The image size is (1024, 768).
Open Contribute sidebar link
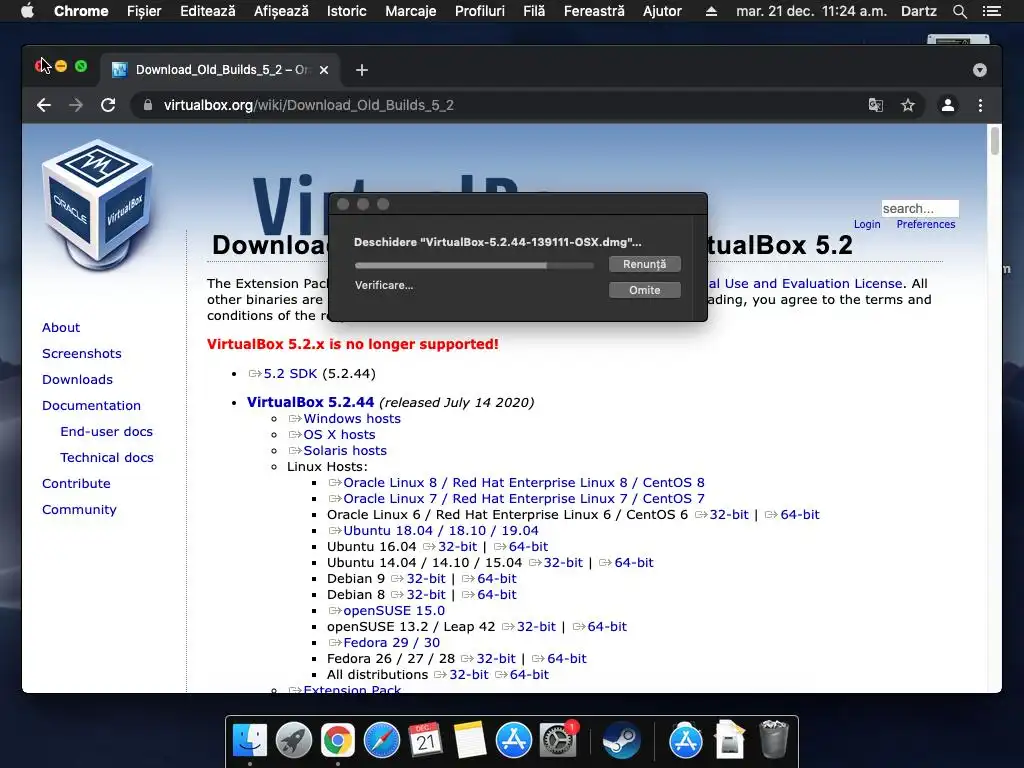point(76,484)
